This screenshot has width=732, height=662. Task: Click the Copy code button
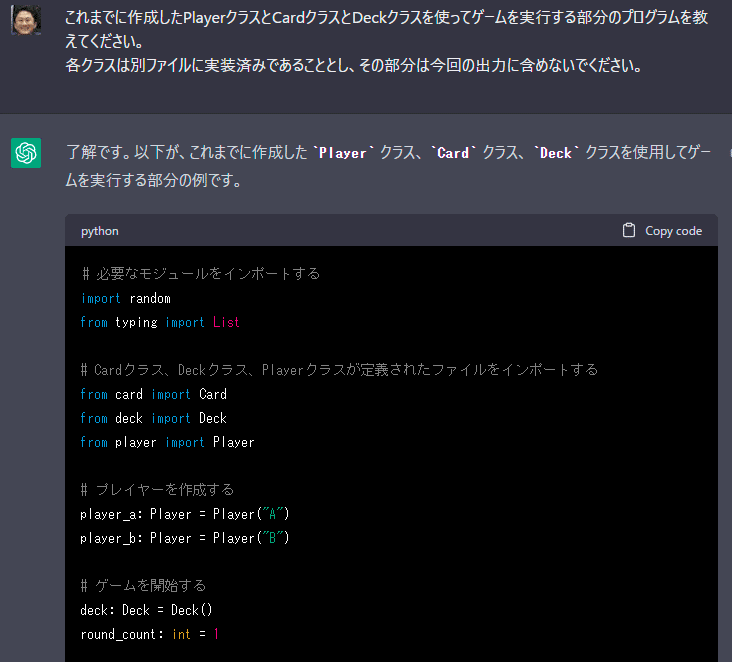662,231
